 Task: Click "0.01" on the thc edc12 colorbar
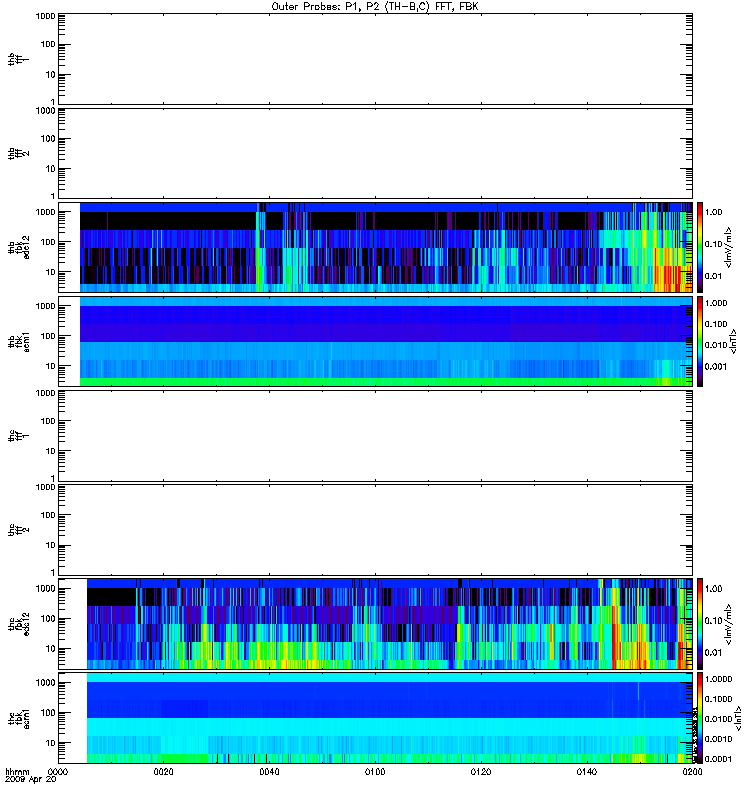(x=714, y=653)
